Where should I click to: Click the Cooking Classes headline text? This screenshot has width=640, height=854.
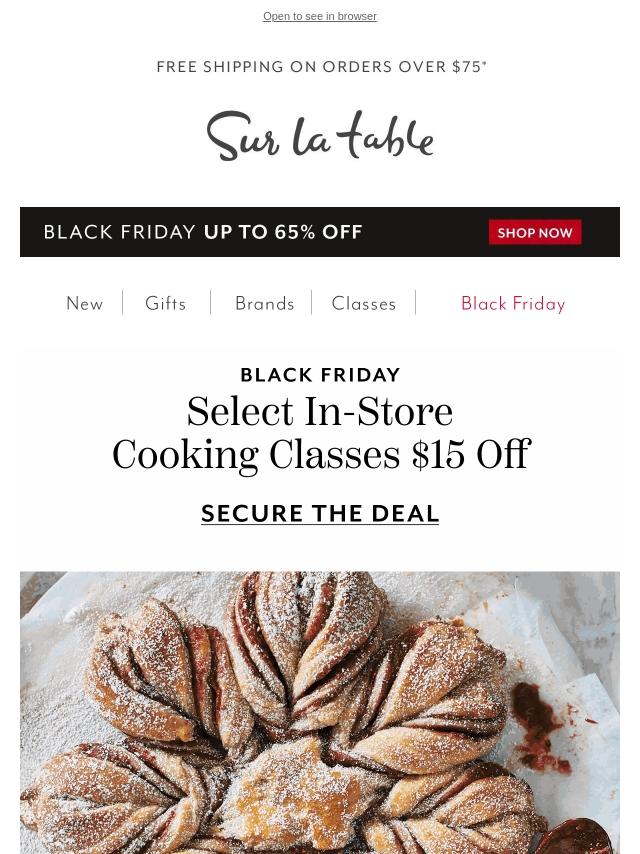(256, 456)
